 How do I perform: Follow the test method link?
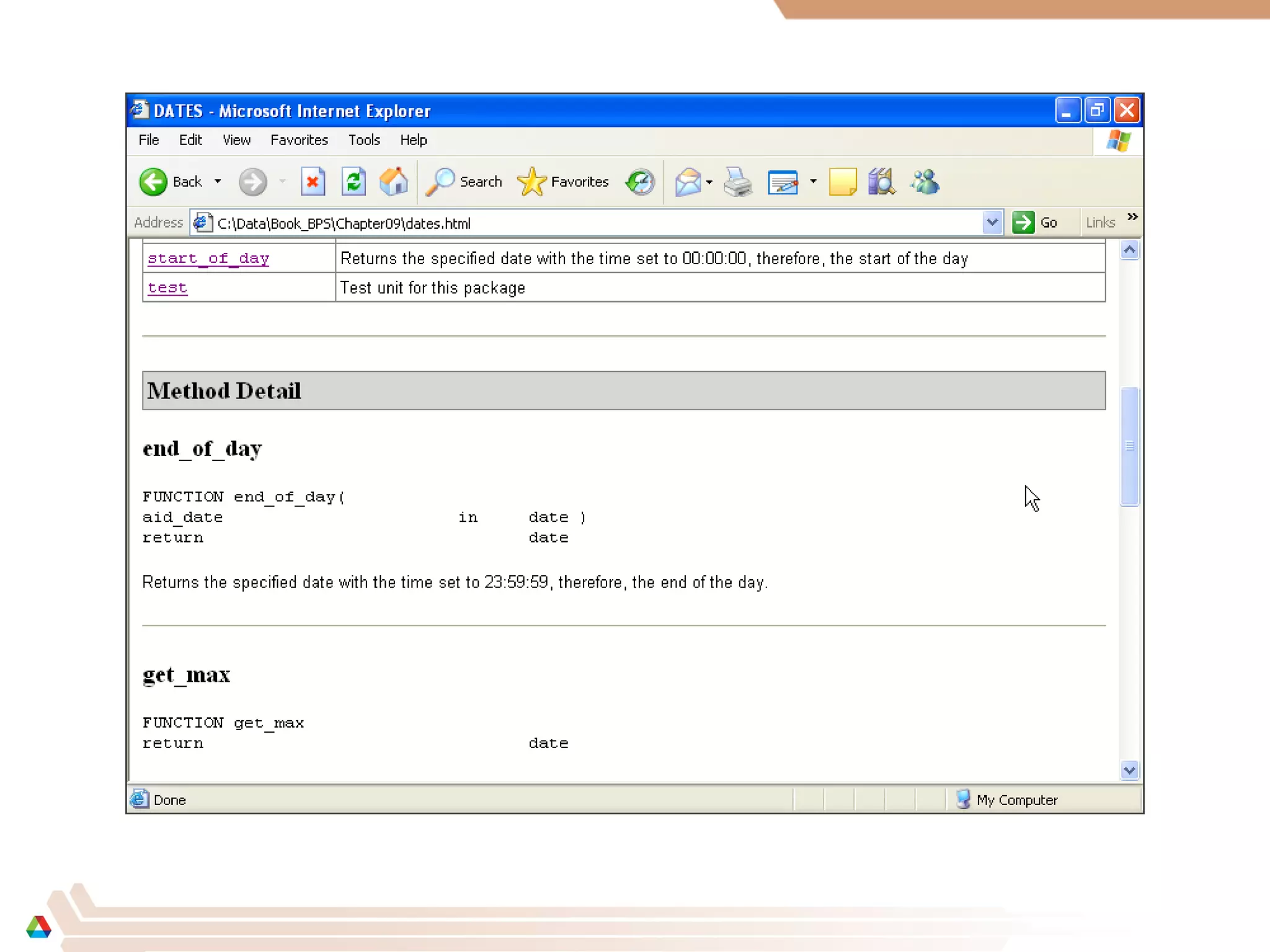(167, 288)
